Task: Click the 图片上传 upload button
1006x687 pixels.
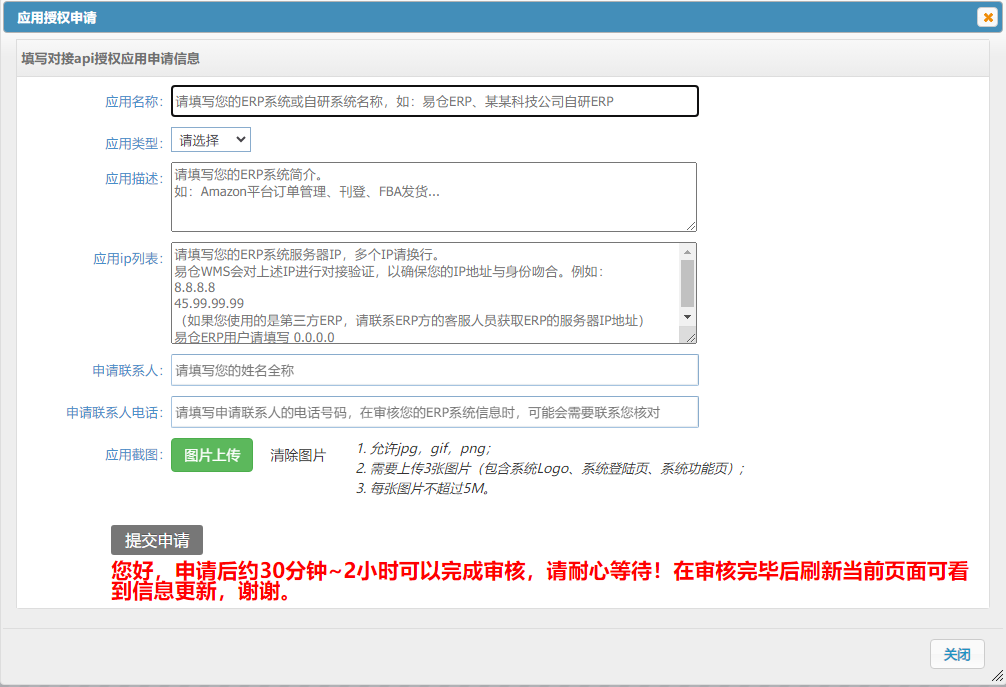Action: [x=211, y=454]
